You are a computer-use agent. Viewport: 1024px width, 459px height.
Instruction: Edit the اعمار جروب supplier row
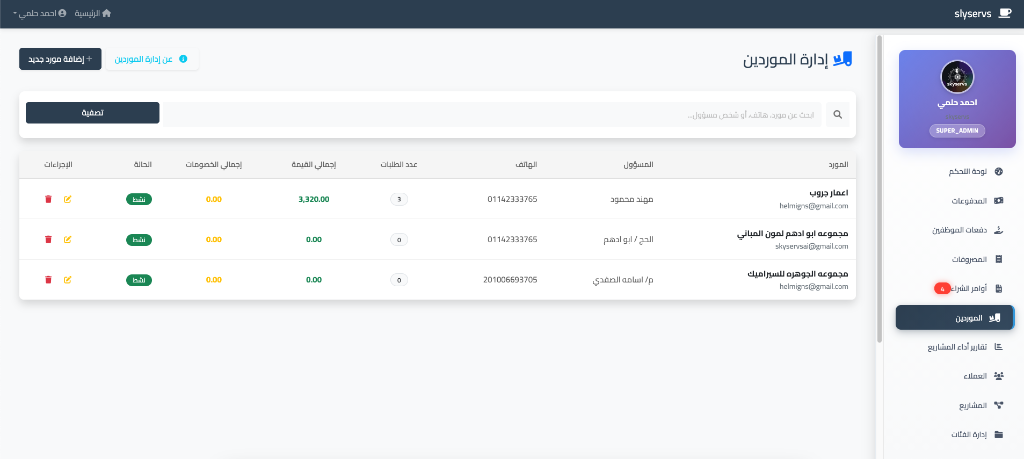coord(68,200)
